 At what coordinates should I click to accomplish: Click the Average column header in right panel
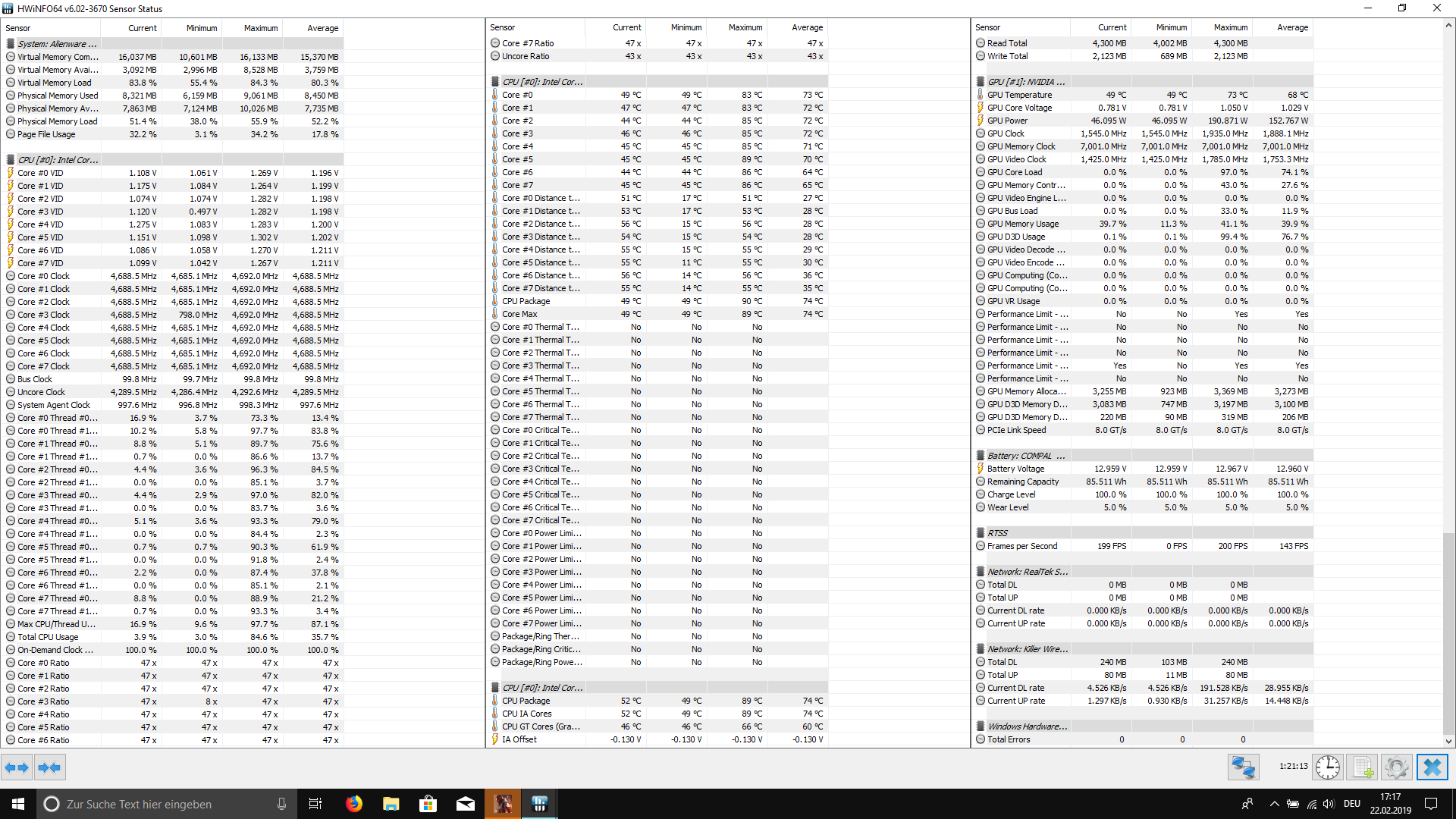tap(1292, 27)
